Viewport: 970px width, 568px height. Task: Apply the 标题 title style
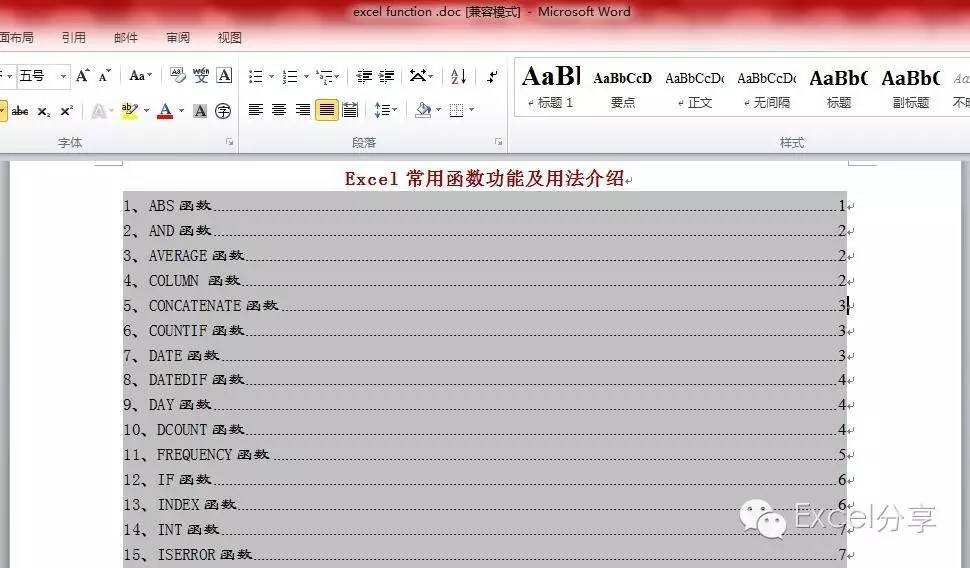pyautogui.click(x=839, y=87)
